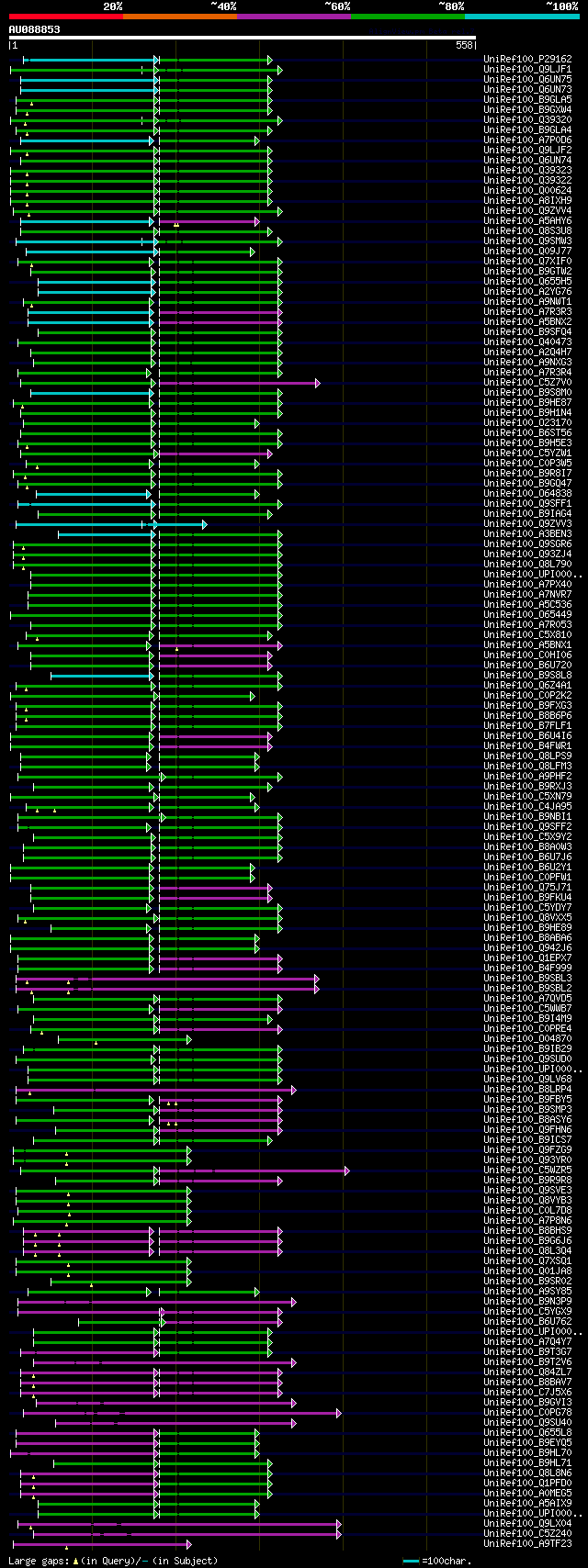Select hit label UniRef100_B9N3P9
588x1568 pixels.
pyautogui.click(x=527, y=1302)
